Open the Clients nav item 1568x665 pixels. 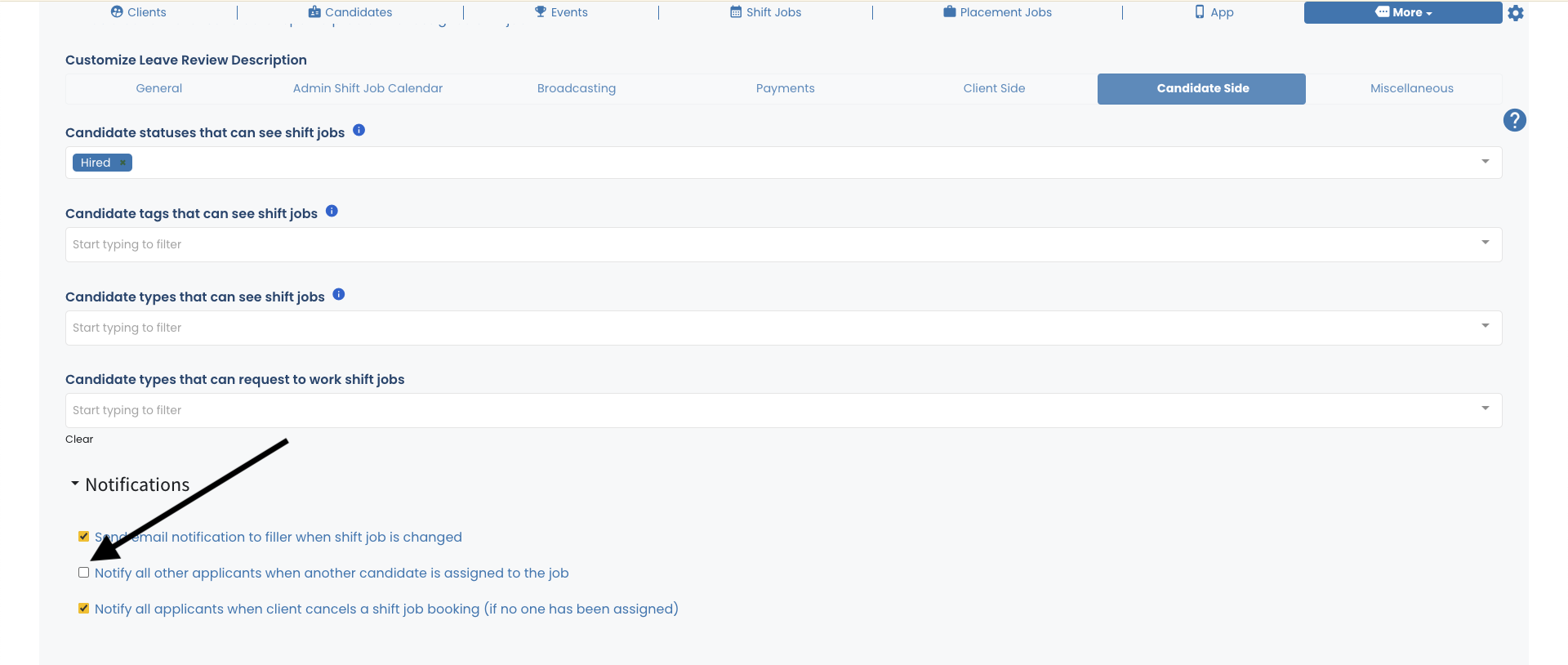coord(139,12)
